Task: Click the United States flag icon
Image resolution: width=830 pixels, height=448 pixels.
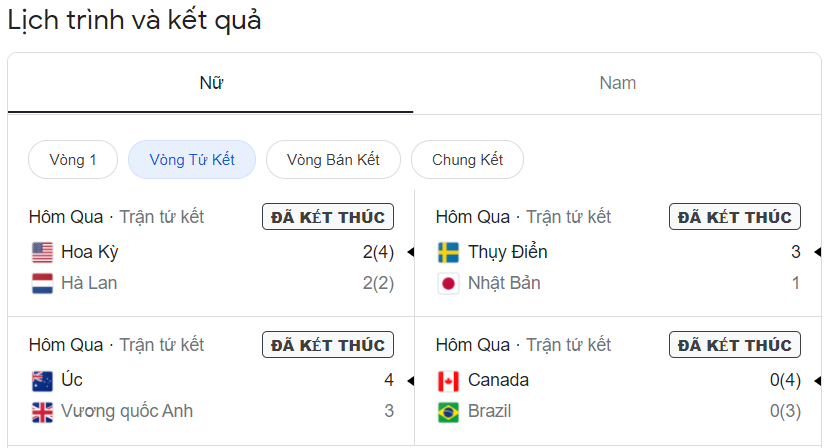Action: (42, 252)
